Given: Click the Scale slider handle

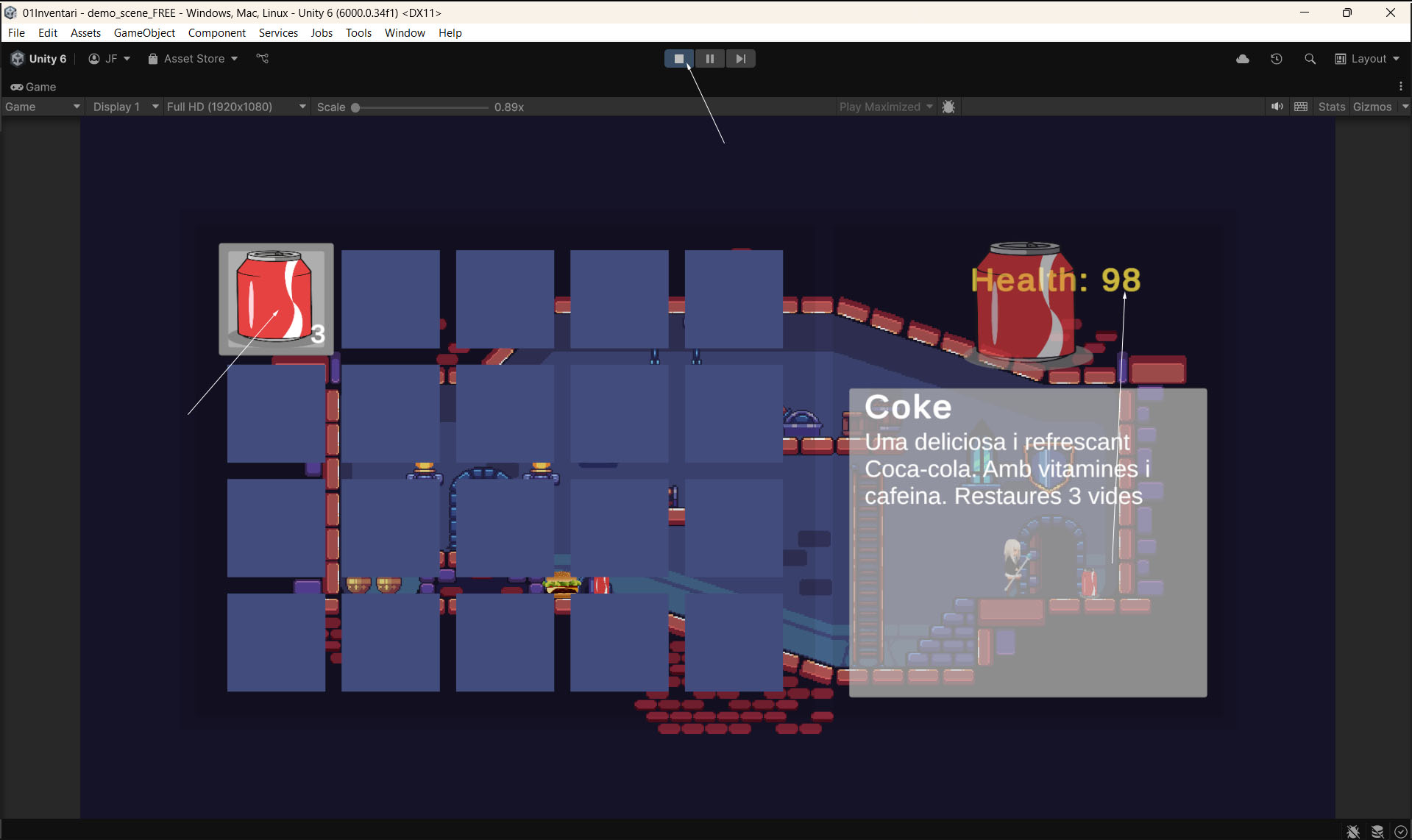Looking at the screenshot, I should (x=355, y=107).
